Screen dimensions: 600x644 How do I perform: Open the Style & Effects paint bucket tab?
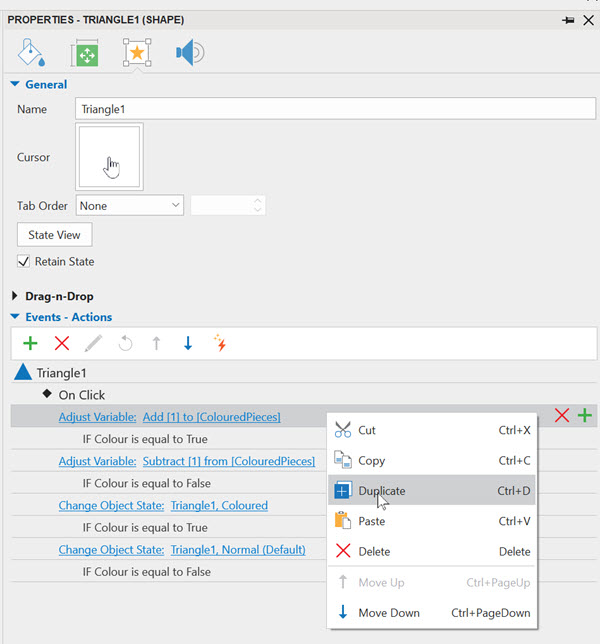click(x=32, y=52)
